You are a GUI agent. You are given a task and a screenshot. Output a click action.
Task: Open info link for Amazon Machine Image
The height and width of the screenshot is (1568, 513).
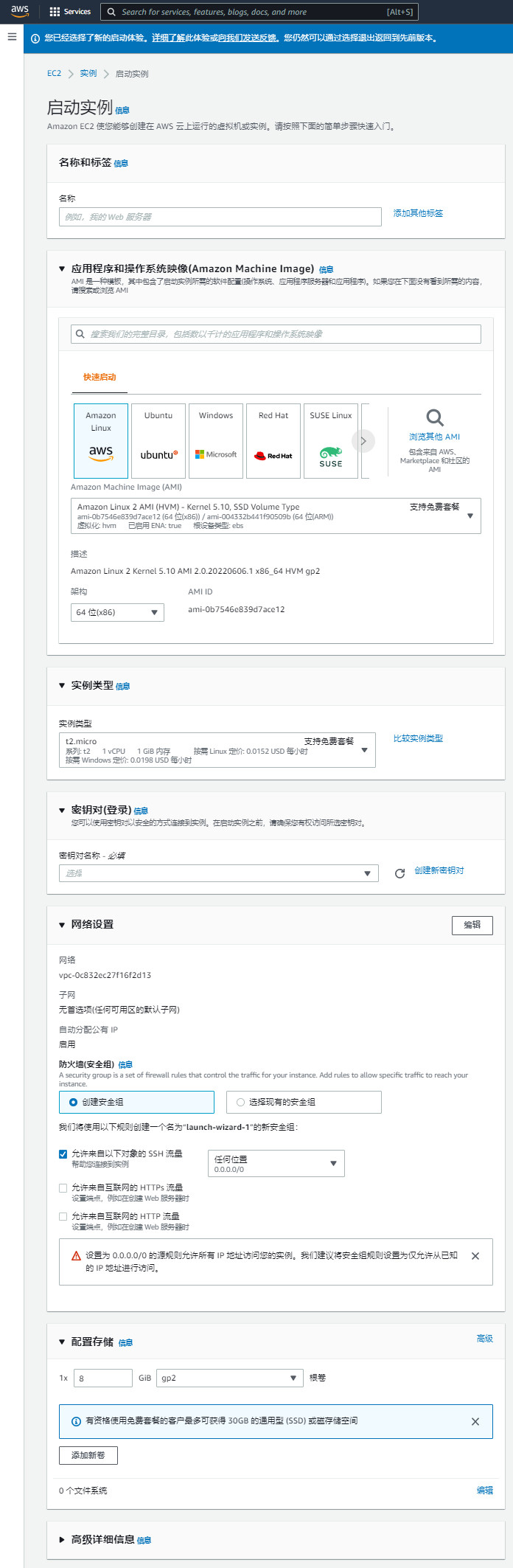coord(327,270)
